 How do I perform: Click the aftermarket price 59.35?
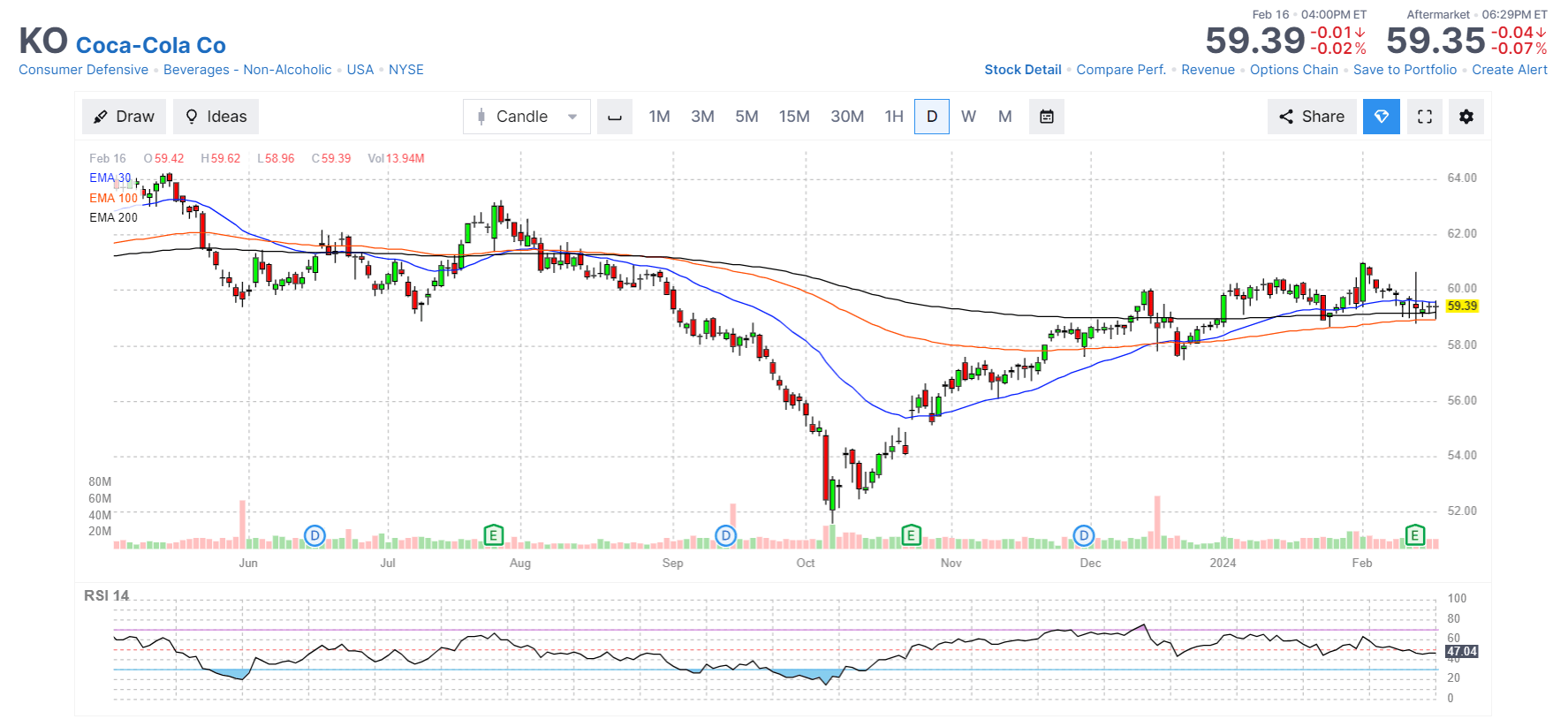tap(1435, 41)
